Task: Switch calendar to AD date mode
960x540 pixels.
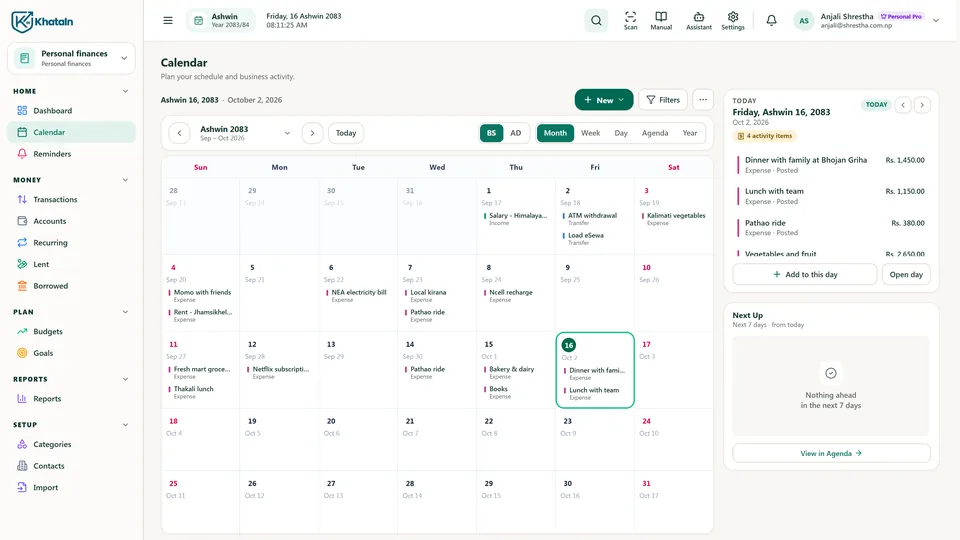Action: 516,133
